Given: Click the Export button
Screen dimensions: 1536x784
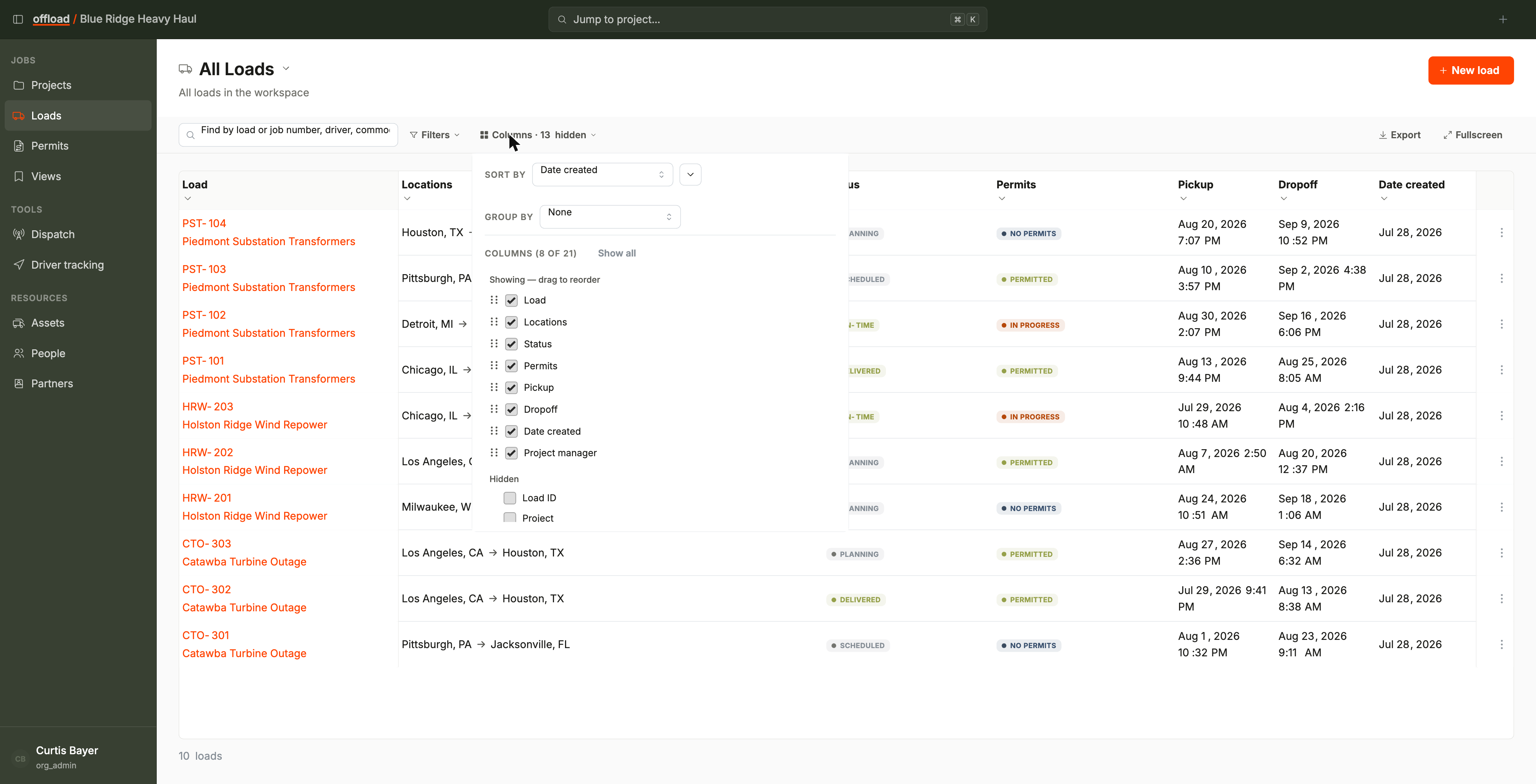Looking at the screenshot, I should (x=1400, y=135).
